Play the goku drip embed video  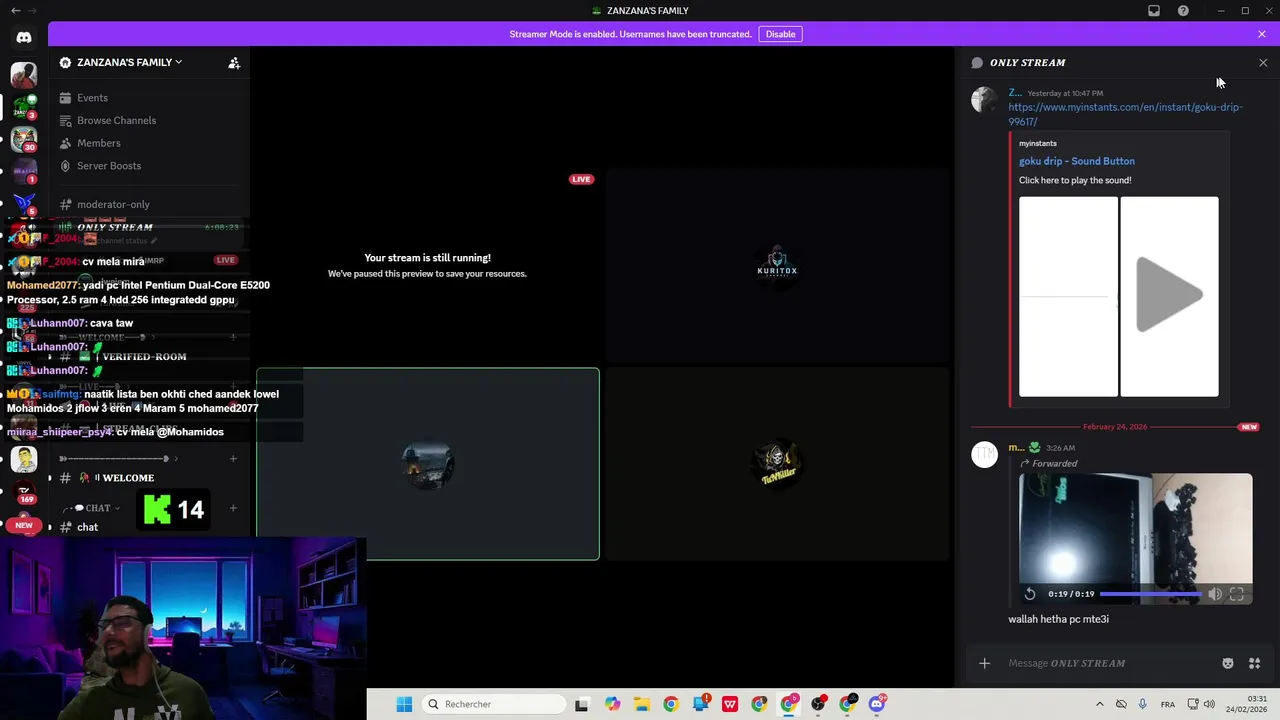pos(1169,296)
